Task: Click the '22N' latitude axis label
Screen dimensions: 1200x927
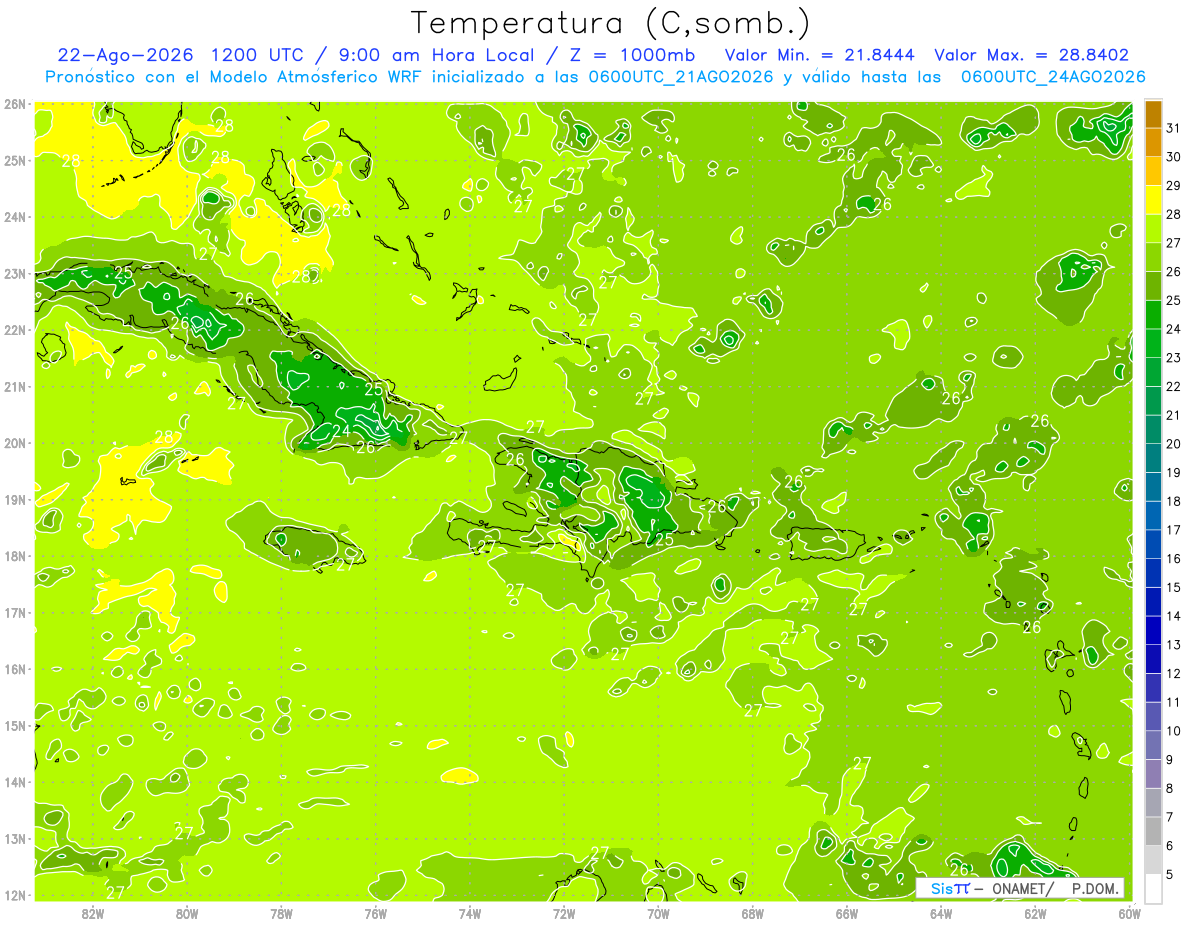Action: pyautogui.click(x=14, y=329)
